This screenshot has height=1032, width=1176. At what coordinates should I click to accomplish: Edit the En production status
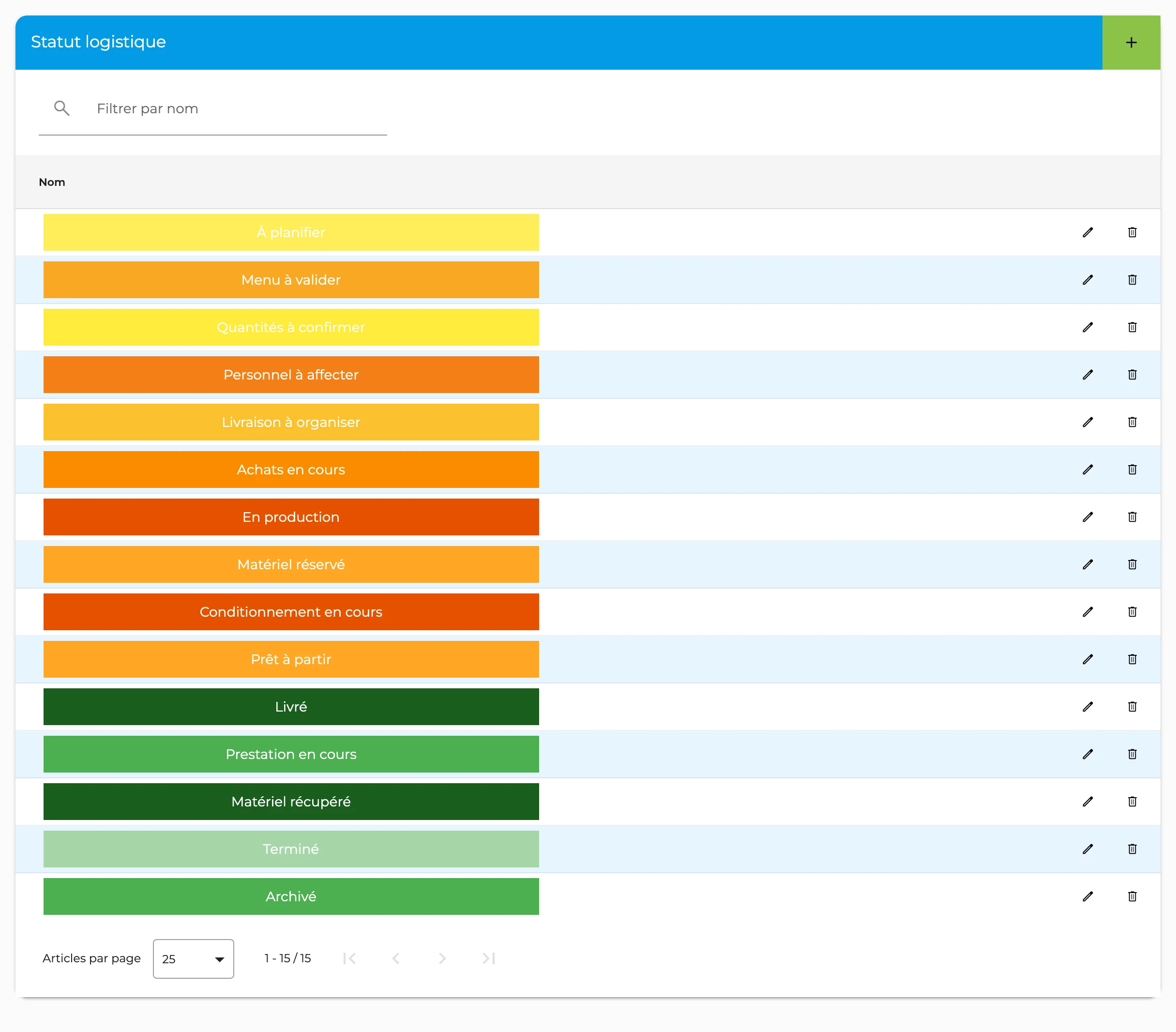[1087, 517]
